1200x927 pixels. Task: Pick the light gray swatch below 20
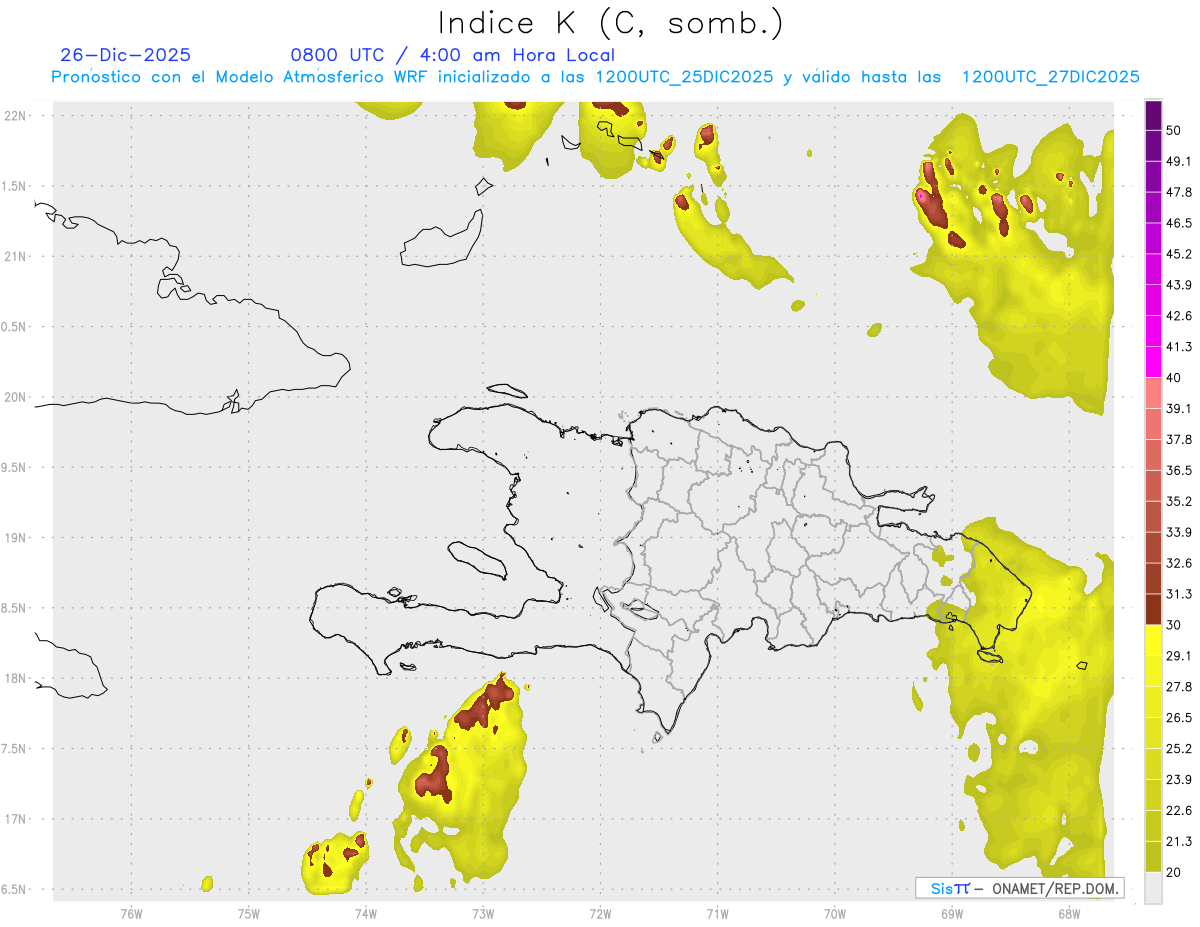(x=1153, y=887)
